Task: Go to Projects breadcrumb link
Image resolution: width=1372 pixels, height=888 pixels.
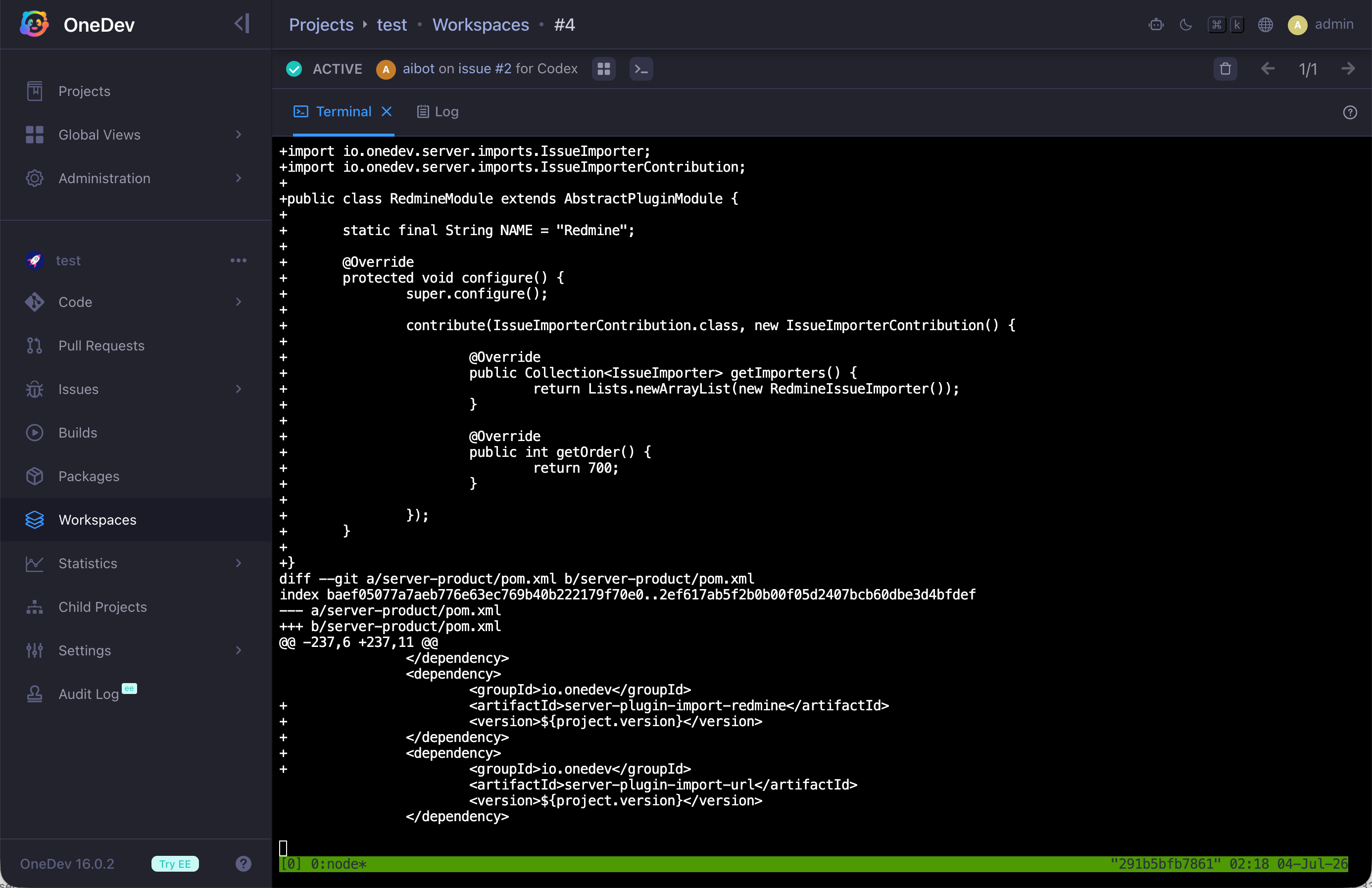Action: point(321,25)
